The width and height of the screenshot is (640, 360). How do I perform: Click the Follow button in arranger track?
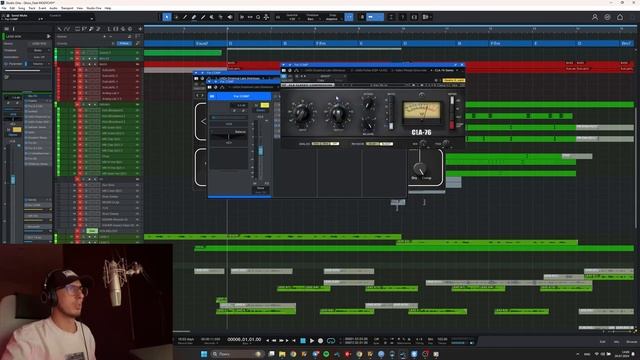(124, 43)
